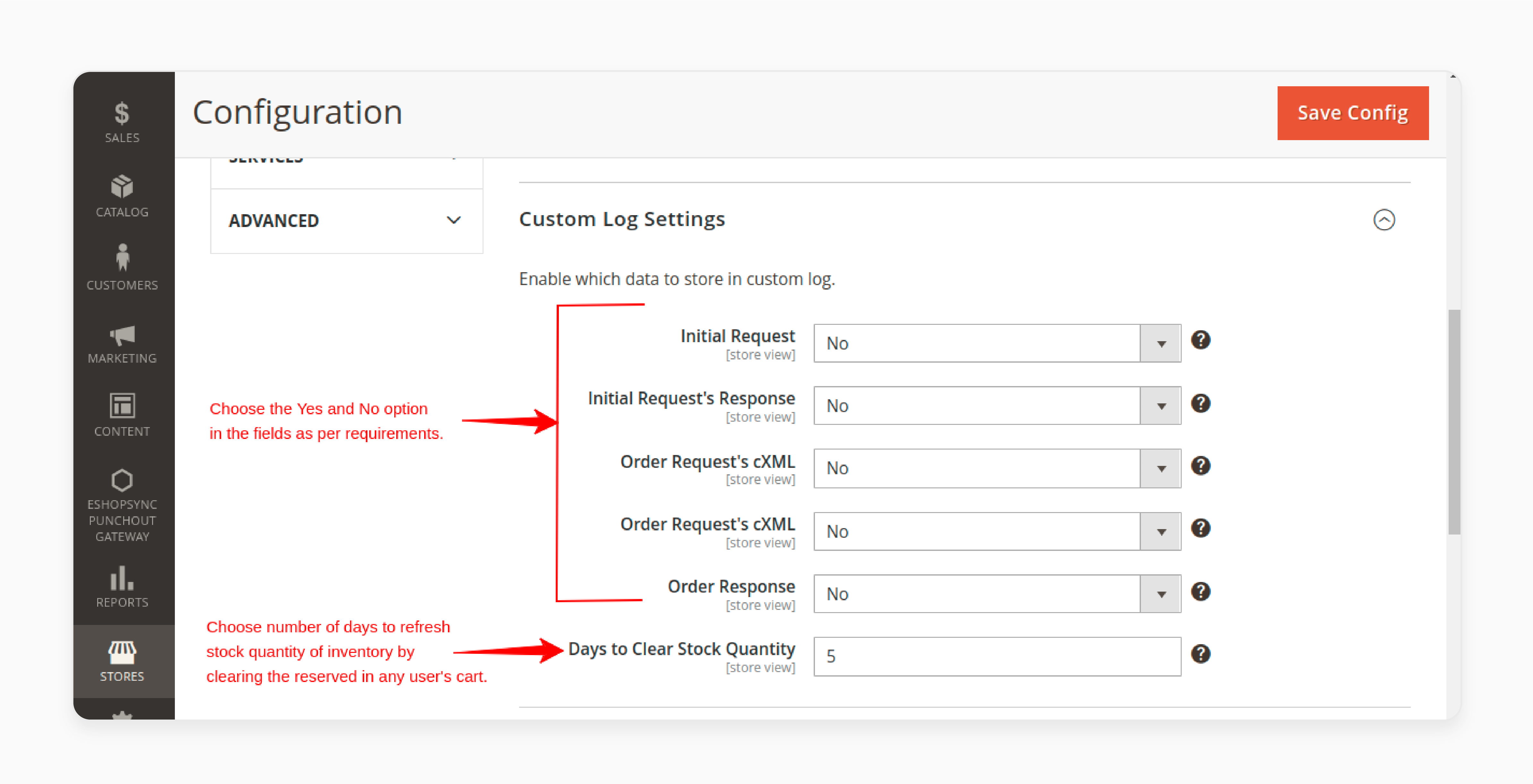Click the Save Config button

[x=1353, y=113]
